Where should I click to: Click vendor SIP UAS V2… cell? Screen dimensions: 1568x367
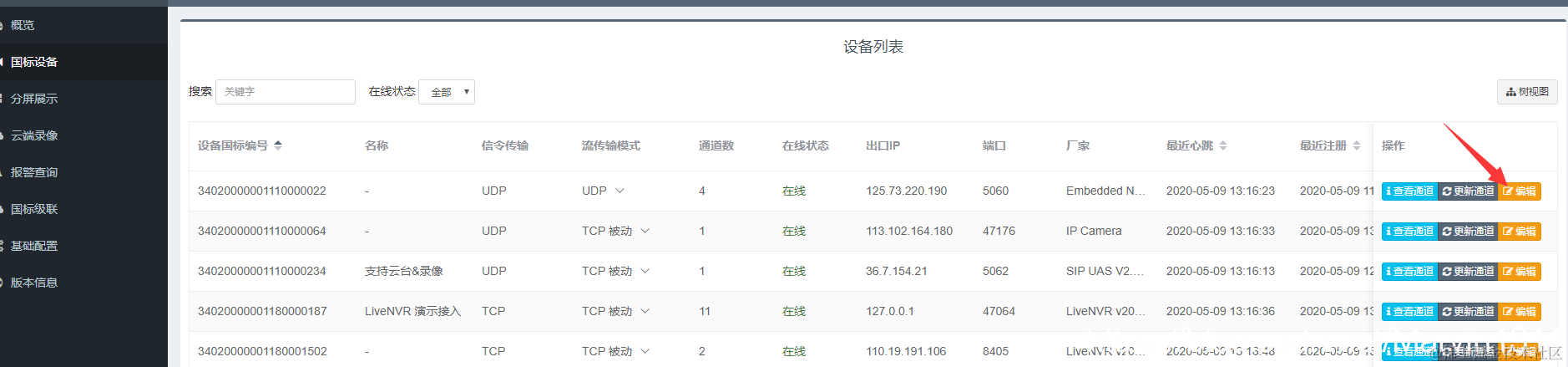click(1105, 271)
